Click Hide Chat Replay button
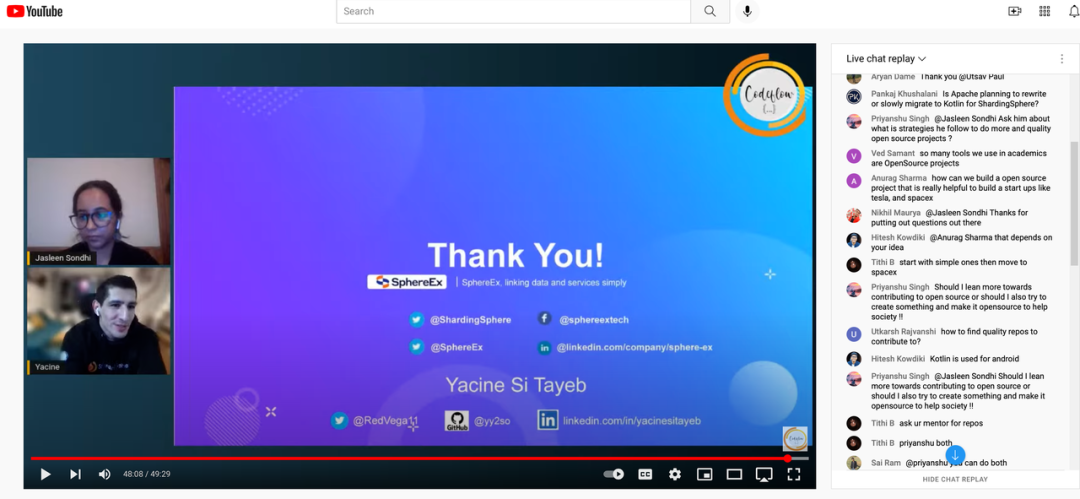The width and height of the screenshot is (1080, 499). point(955,479)
